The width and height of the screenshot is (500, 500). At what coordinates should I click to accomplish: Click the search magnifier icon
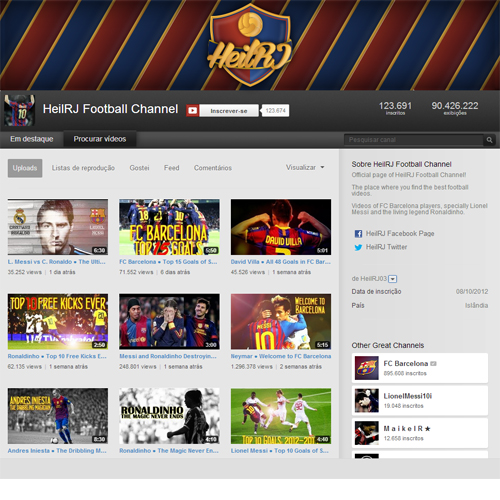click(489, 140)
